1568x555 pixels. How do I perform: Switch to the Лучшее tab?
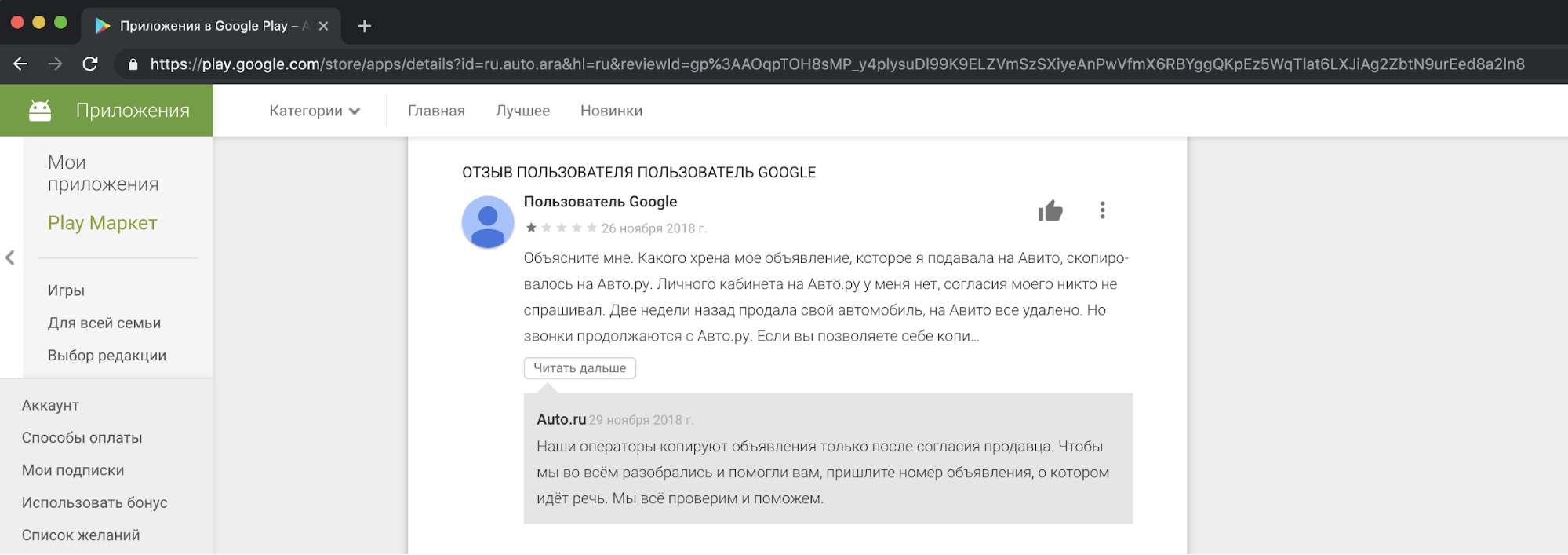(522, 111)
